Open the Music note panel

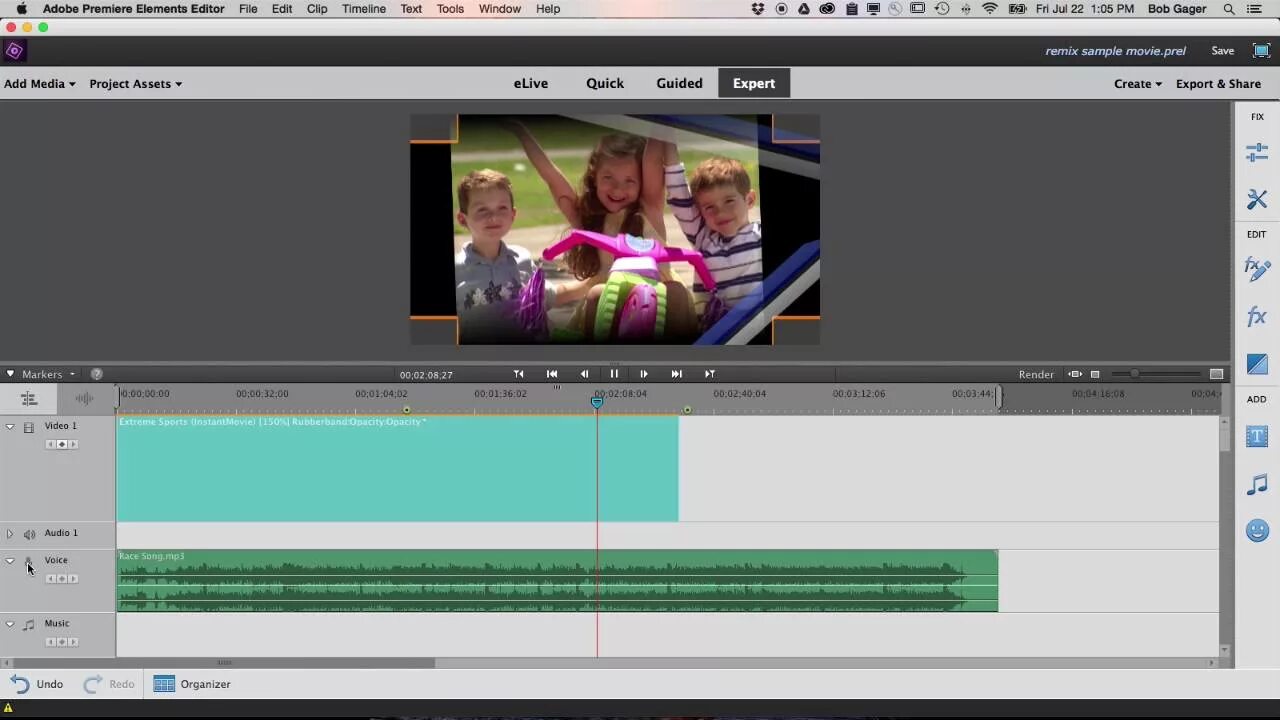(1257, 485)
